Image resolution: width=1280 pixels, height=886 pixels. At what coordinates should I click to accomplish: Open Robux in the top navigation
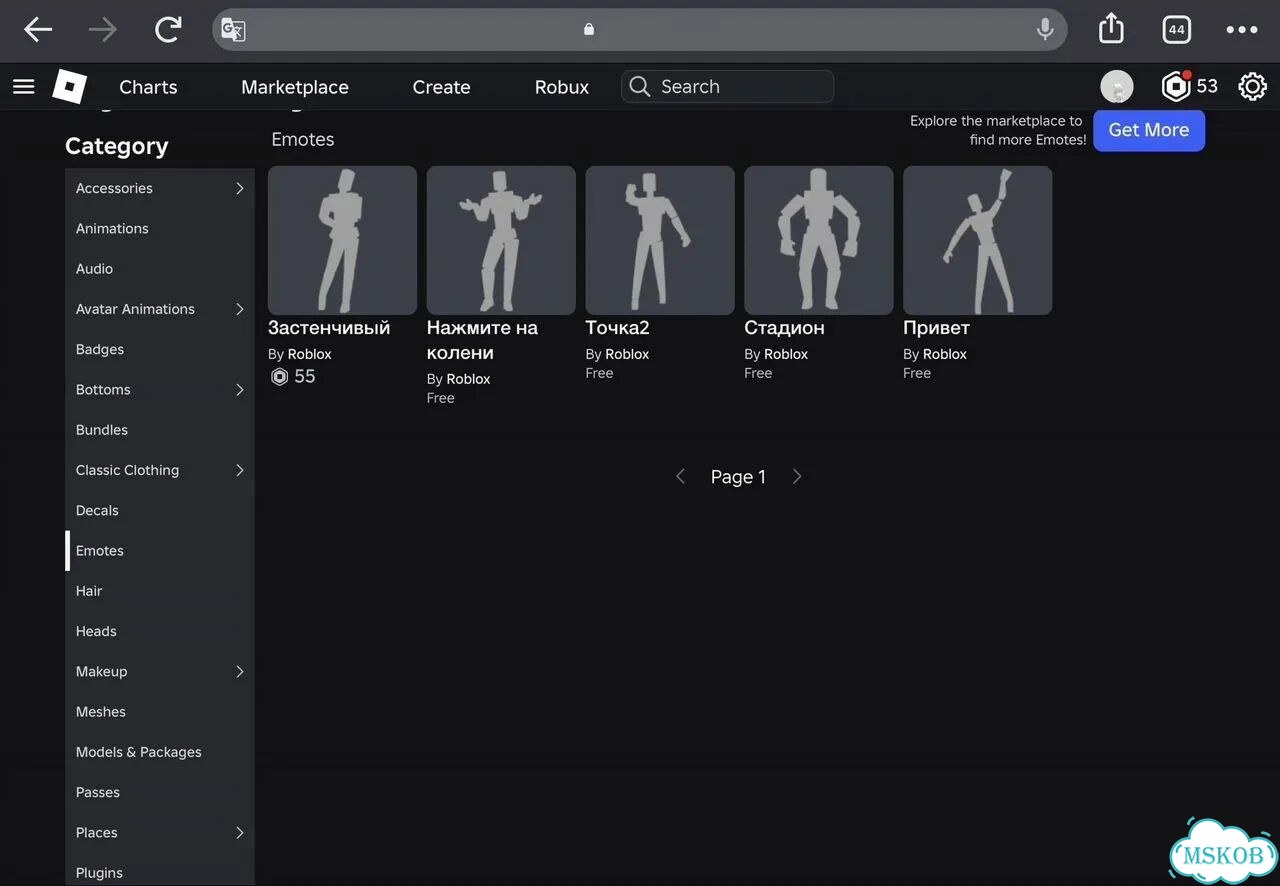[x=562, y=87]
